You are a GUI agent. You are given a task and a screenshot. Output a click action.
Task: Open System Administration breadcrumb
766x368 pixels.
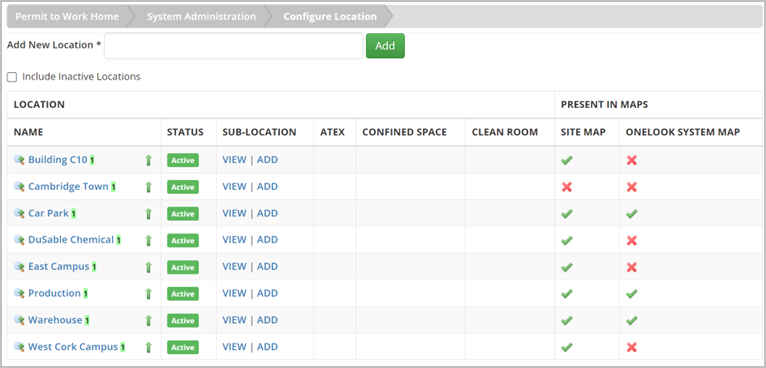coord(201,17)
